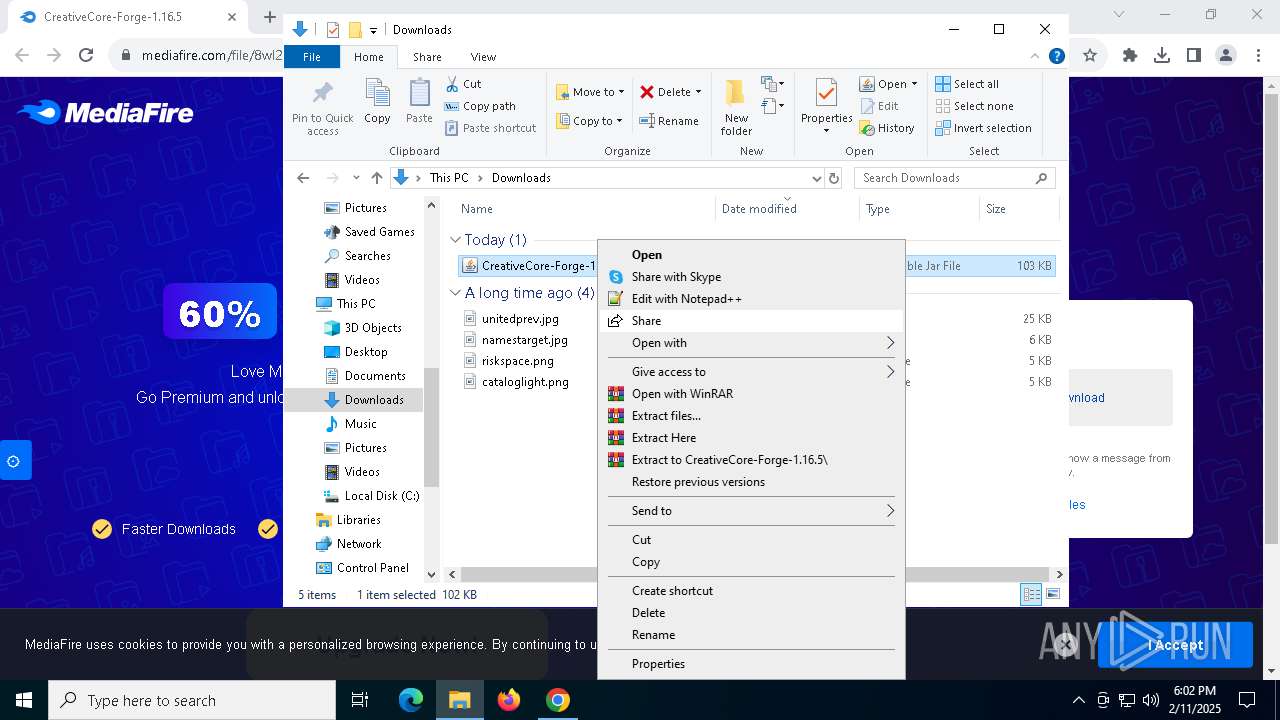The image size is (1280, 720).
Task: Switch to the Share ribbon tab
Action: (427, 57)
